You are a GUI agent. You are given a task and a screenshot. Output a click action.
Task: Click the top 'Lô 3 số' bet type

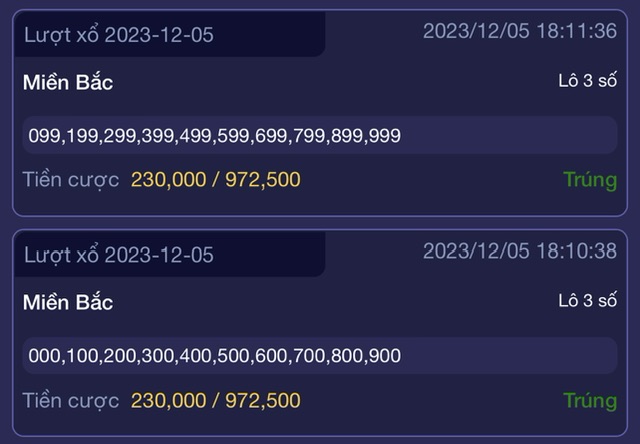tap(588, 80)
